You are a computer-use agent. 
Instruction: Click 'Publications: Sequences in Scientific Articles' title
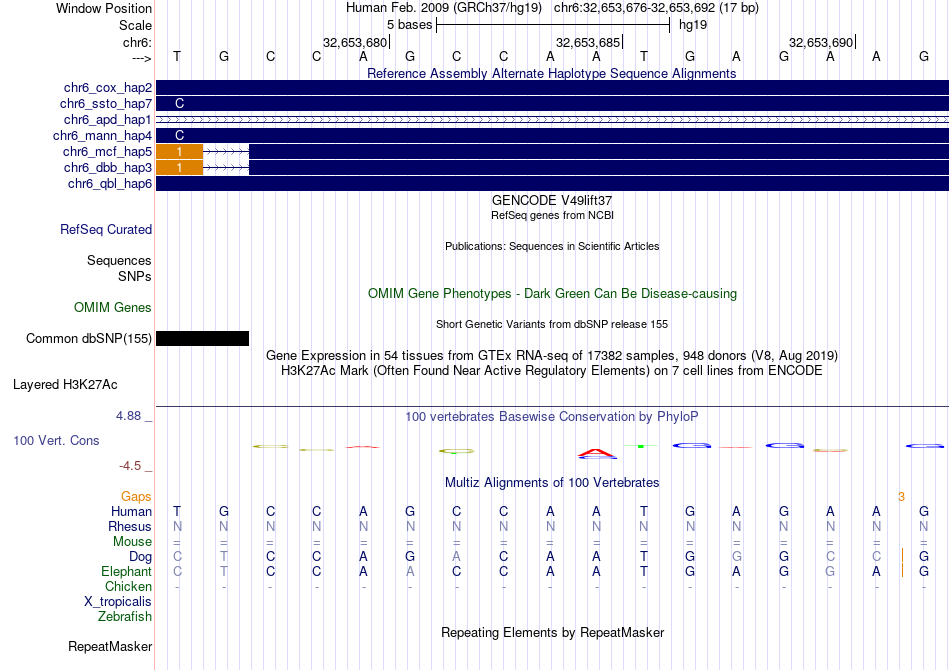click(x=552, y=246)
